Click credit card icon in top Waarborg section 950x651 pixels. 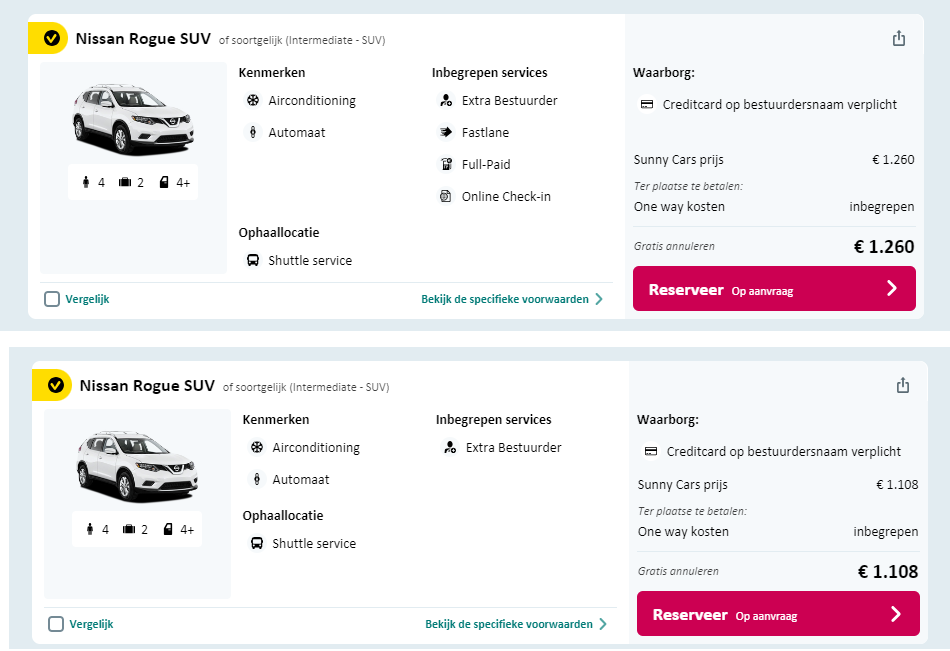coord(646,104)
